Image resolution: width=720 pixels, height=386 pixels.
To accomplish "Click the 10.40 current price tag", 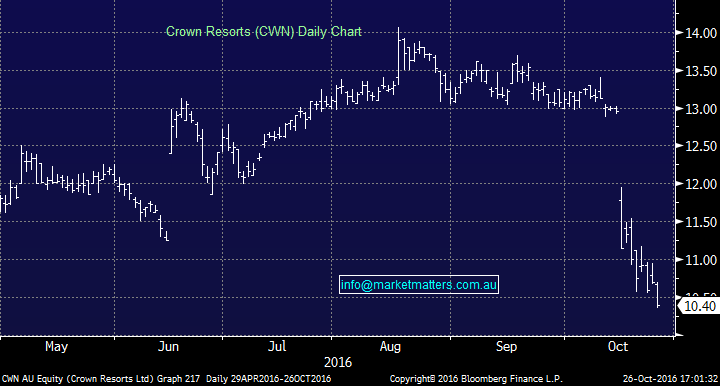I will tap(700, 306).
